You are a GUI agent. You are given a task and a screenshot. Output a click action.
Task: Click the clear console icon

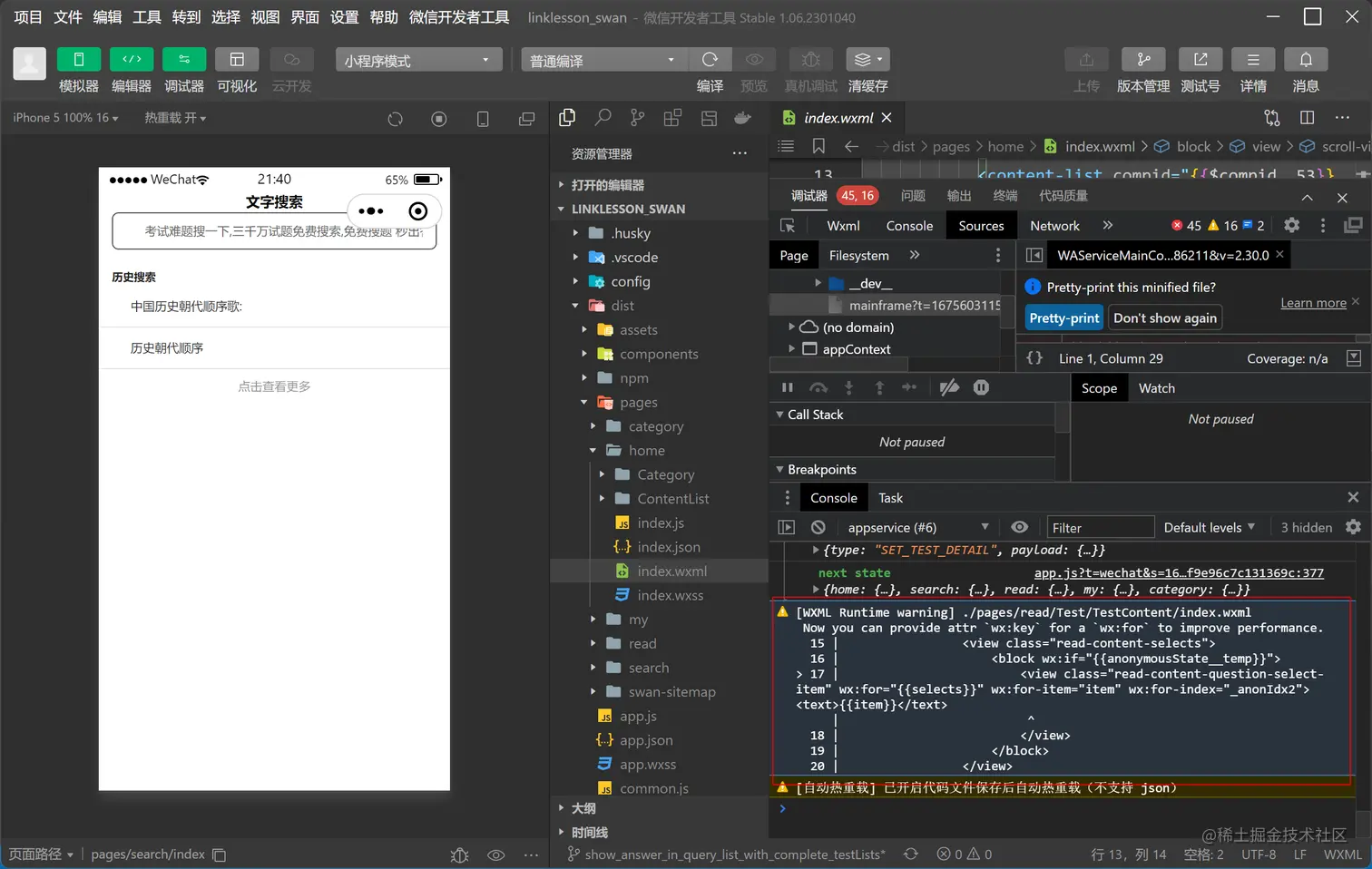(818, 528)
